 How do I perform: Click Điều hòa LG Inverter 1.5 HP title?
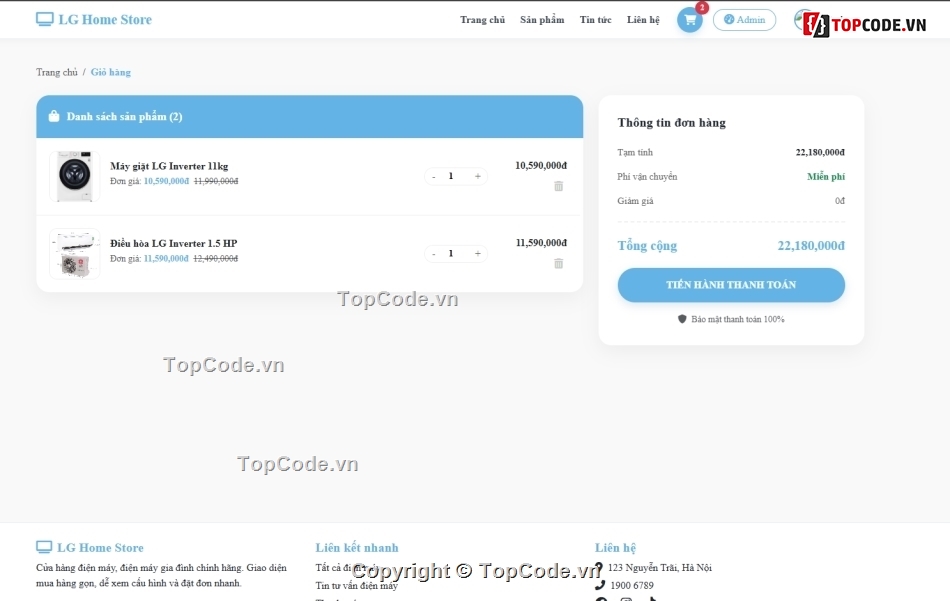pos(173,244)
